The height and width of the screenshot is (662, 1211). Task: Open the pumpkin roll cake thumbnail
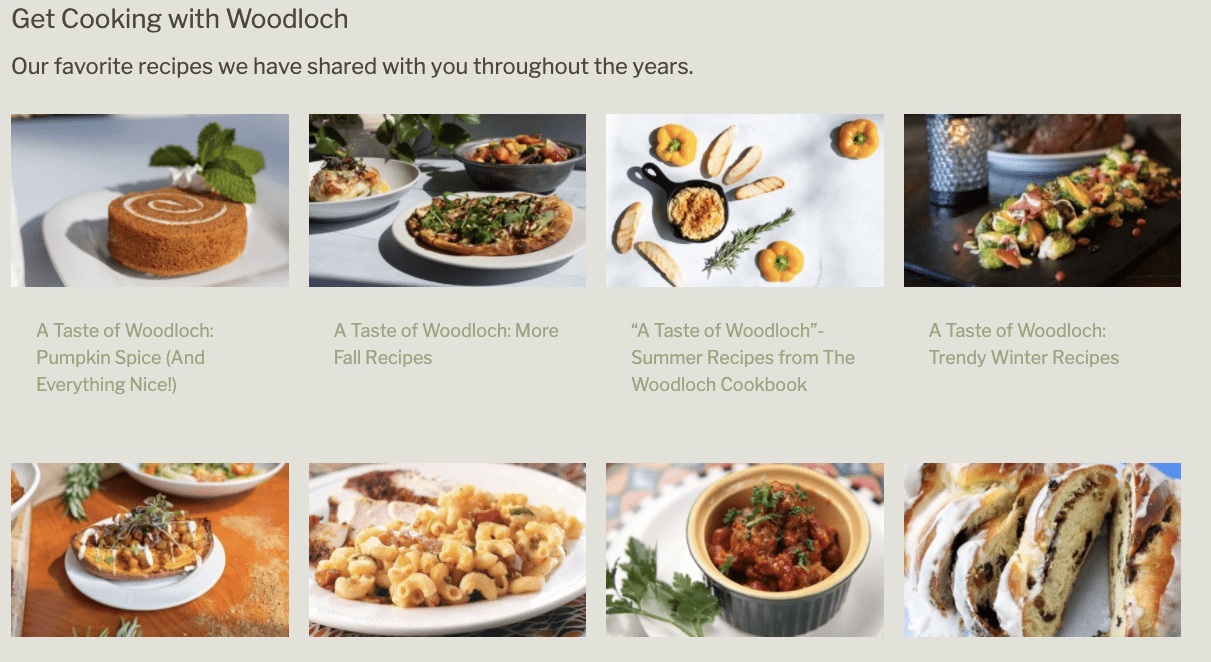[x=150, y=200]
